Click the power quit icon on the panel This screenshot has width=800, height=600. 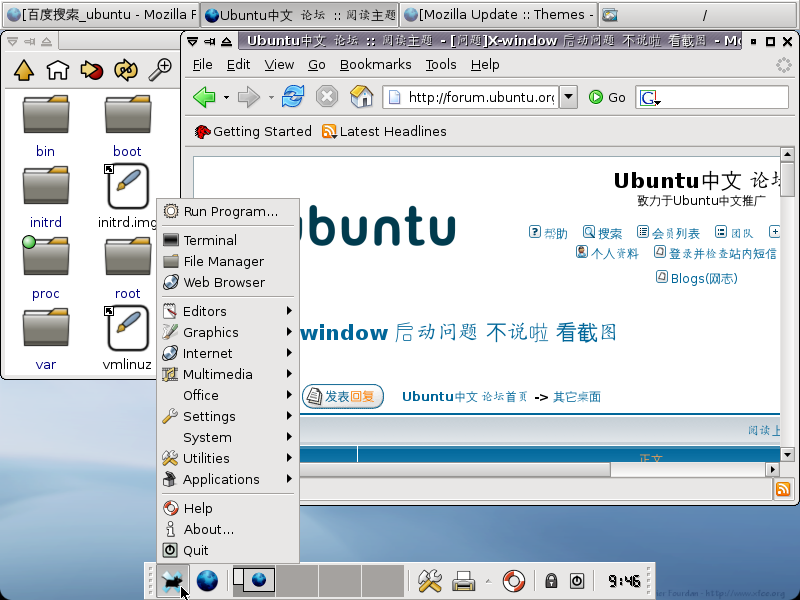coord(577,581)
